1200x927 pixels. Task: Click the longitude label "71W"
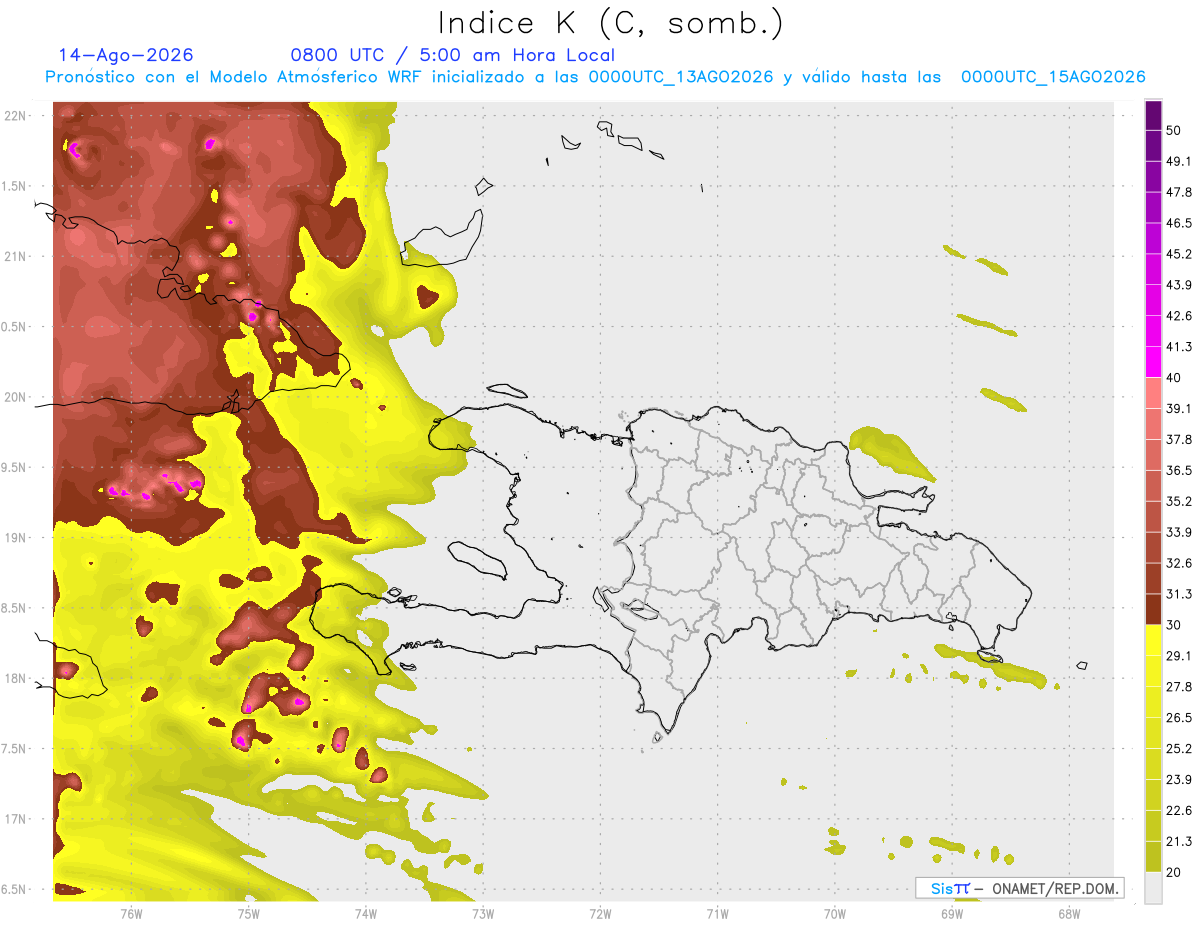pyautogui.click(x=717, y=914)
